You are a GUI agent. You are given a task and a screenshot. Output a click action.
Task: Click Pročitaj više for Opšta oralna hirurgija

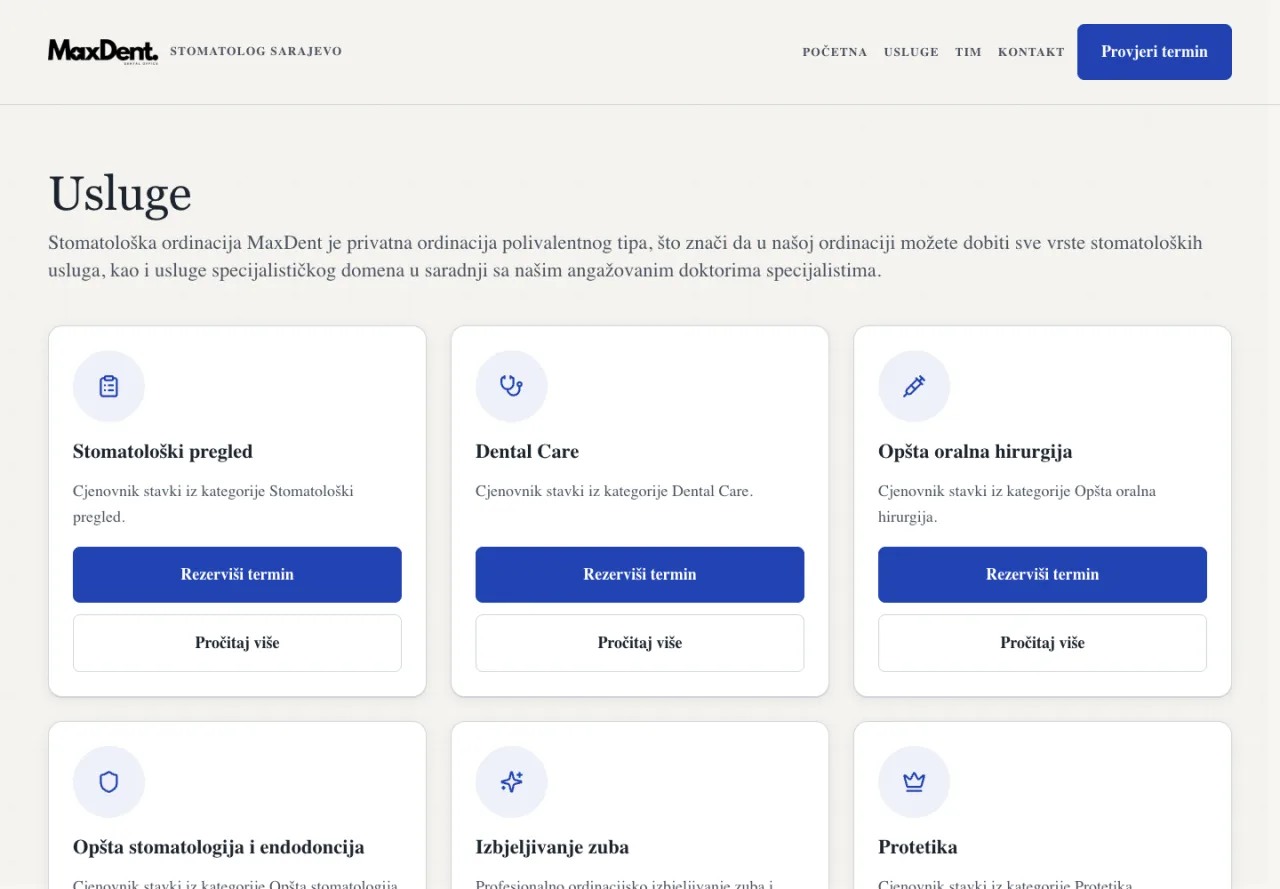[1042, 643]
